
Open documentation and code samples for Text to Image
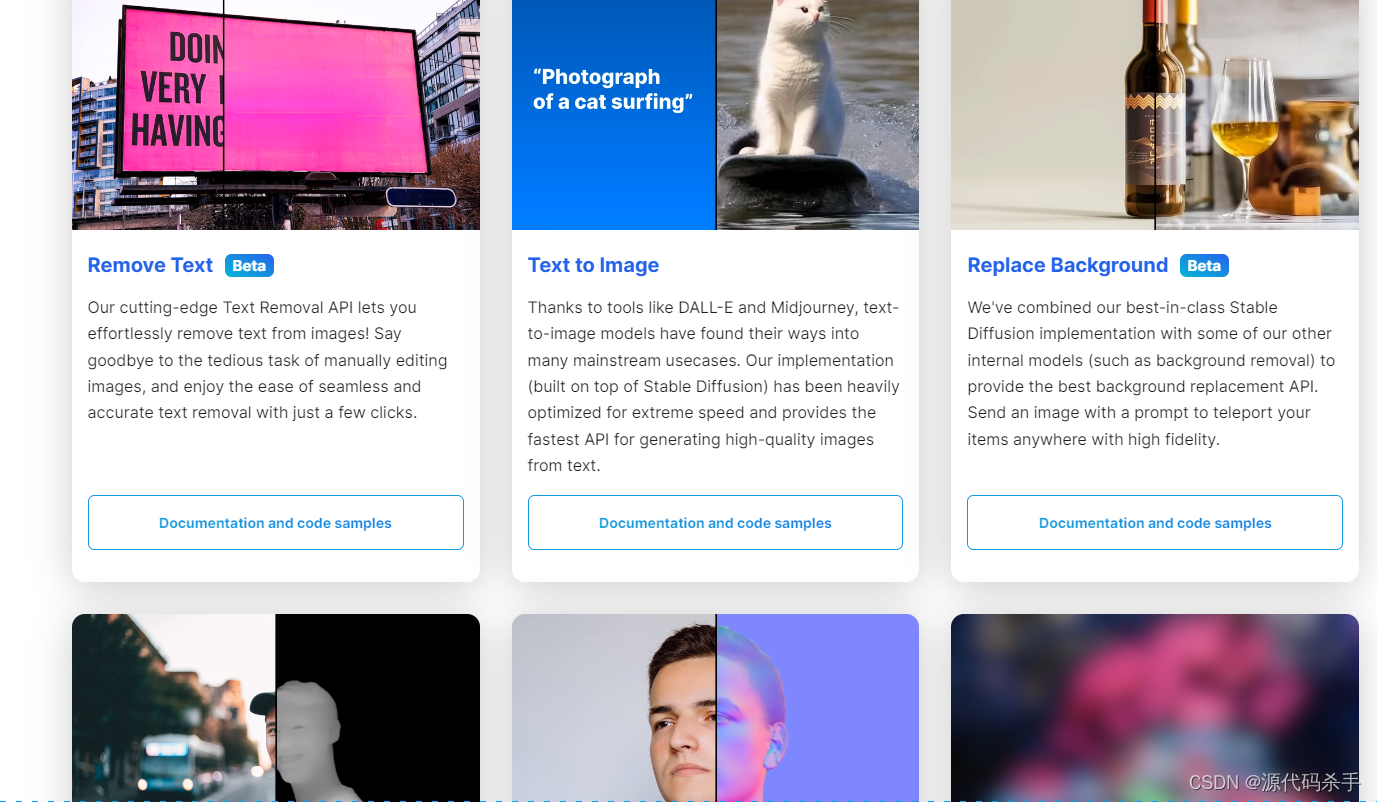point(715,522)
